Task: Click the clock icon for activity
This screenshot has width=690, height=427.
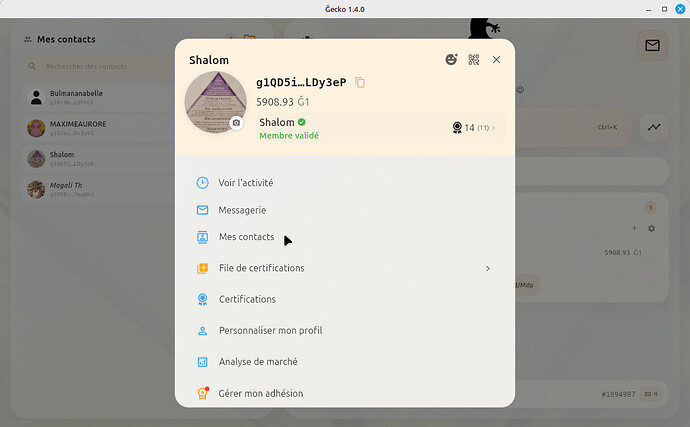Action: 202,183
